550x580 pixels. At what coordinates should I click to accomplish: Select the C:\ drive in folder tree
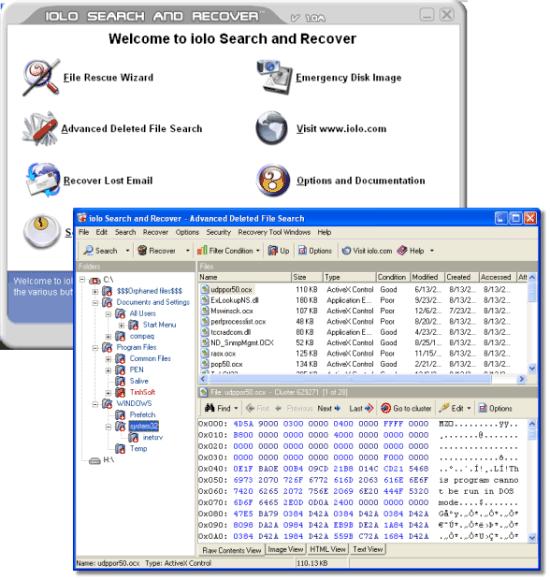(108, 280)
